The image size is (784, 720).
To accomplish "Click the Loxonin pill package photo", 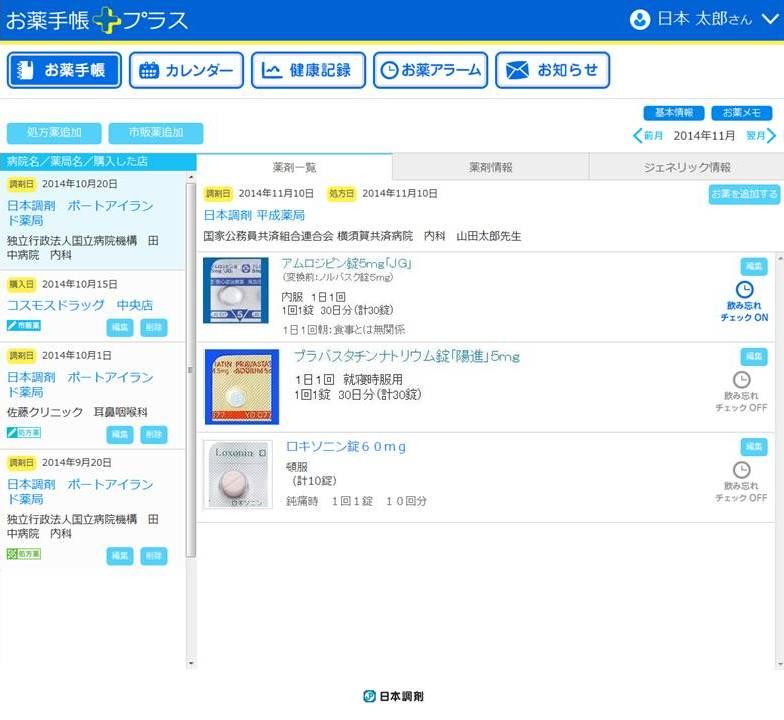I will click(x=238, y=474).
